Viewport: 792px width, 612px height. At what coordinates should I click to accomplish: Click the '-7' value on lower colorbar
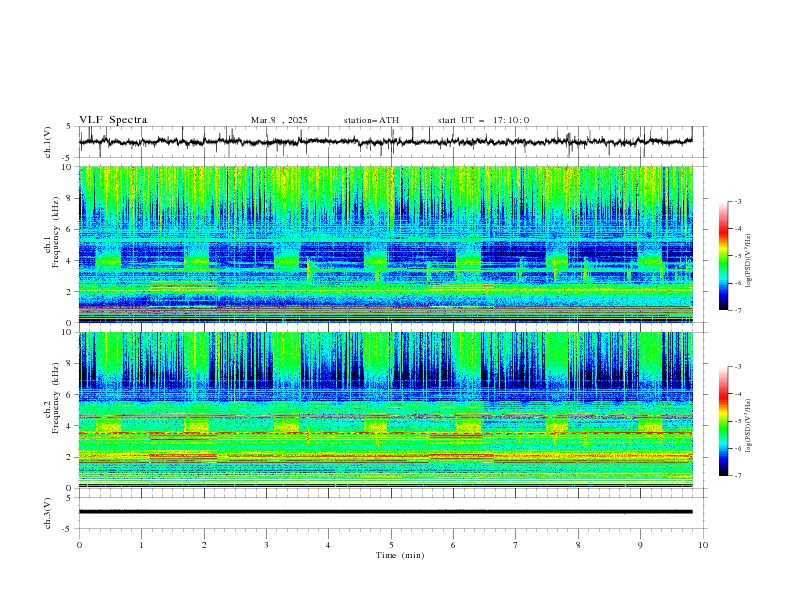tap(738, 476)
